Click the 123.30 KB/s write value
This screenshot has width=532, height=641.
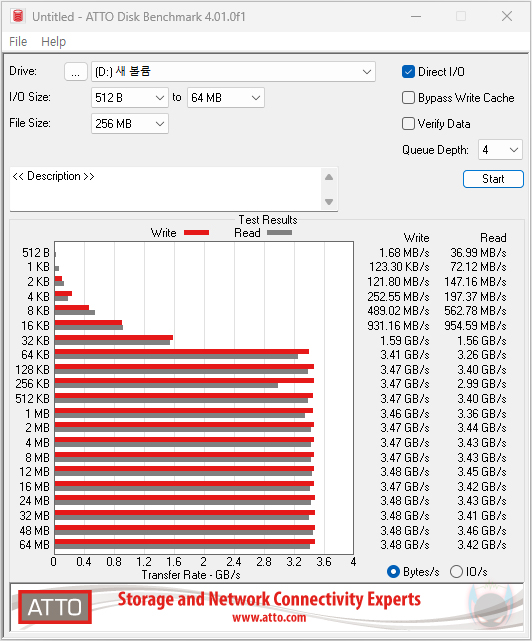[399, 267]
